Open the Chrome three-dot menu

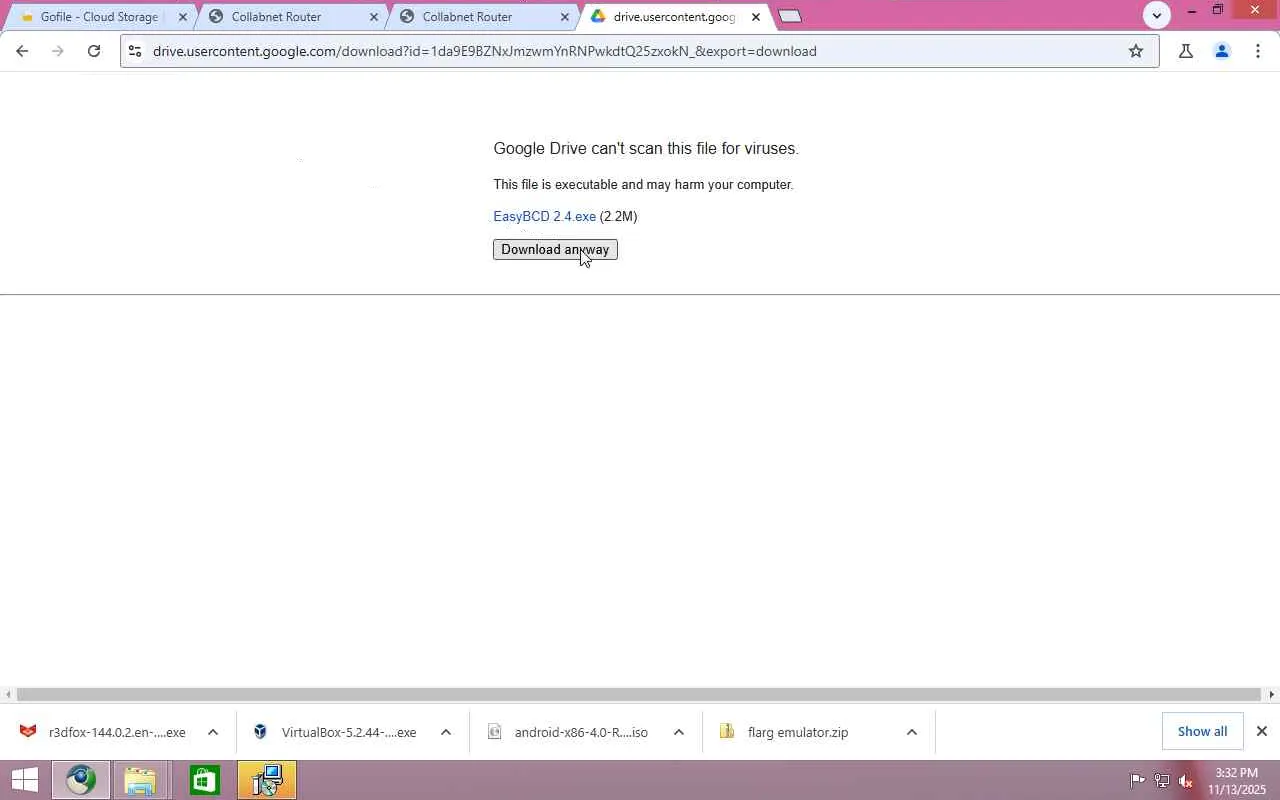click(1258, 51)
